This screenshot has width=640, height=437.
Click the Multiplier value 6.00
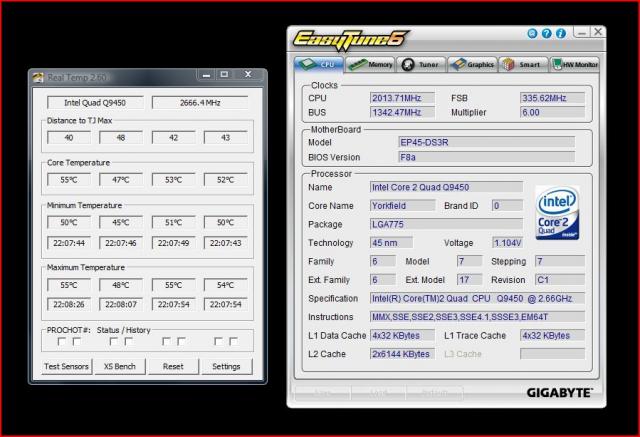coord(552,112)
